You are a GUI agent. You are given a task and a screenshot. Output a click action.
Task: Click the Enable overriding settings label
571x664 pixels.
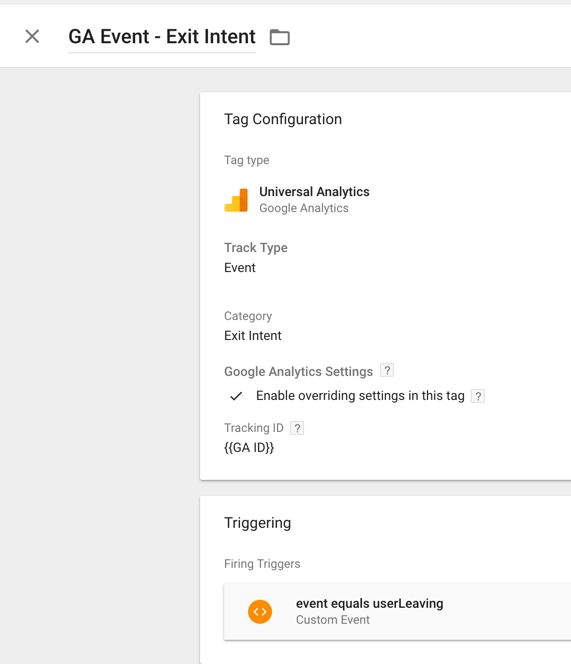coord(360,396)
